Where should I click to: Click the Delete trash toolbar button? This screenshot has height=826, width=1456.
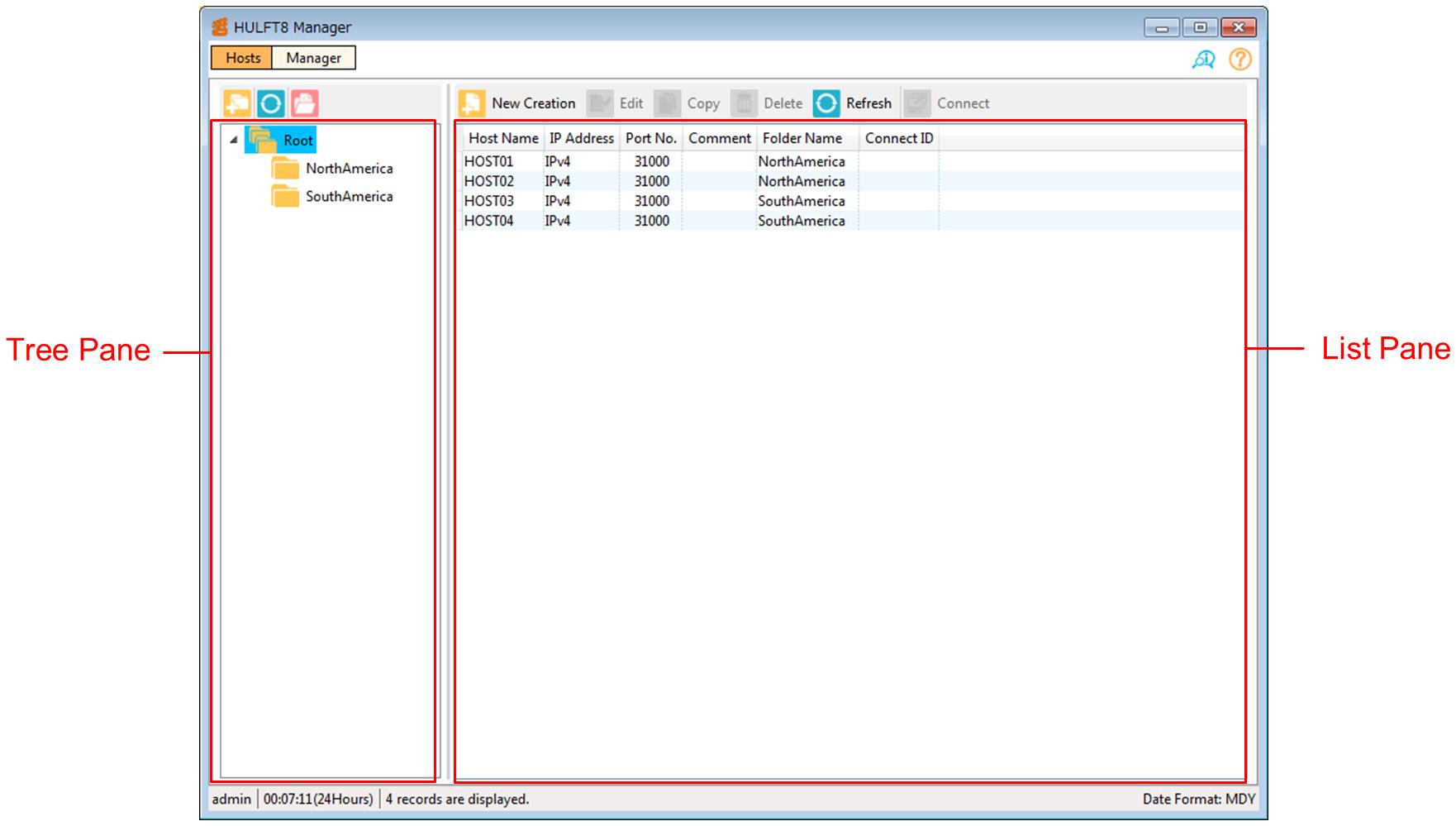[x=767, y=103]
